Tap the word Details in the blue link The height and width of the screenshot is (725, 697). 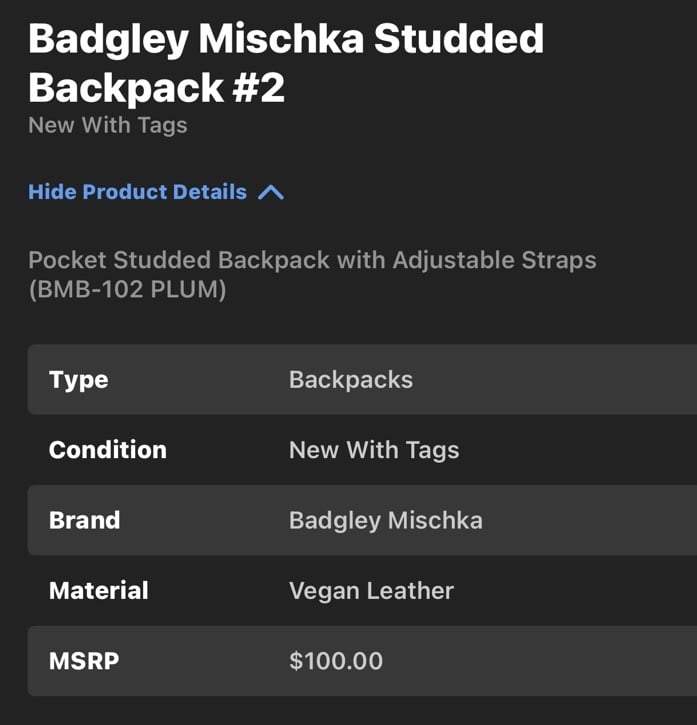[210, 192]
